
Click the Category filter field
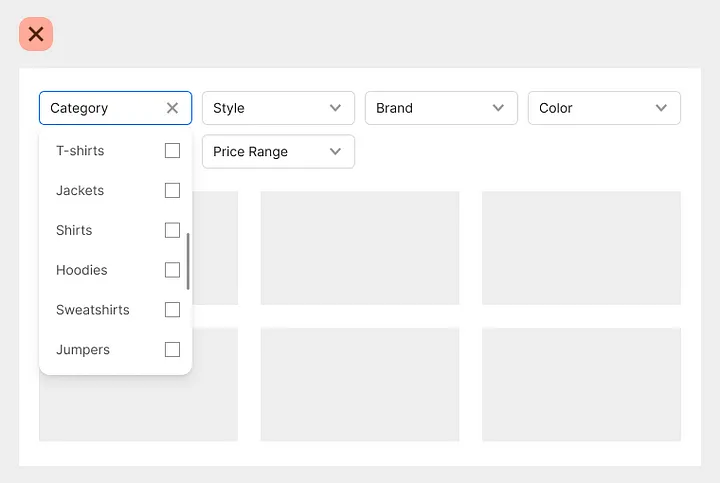(x=115, y=108)
